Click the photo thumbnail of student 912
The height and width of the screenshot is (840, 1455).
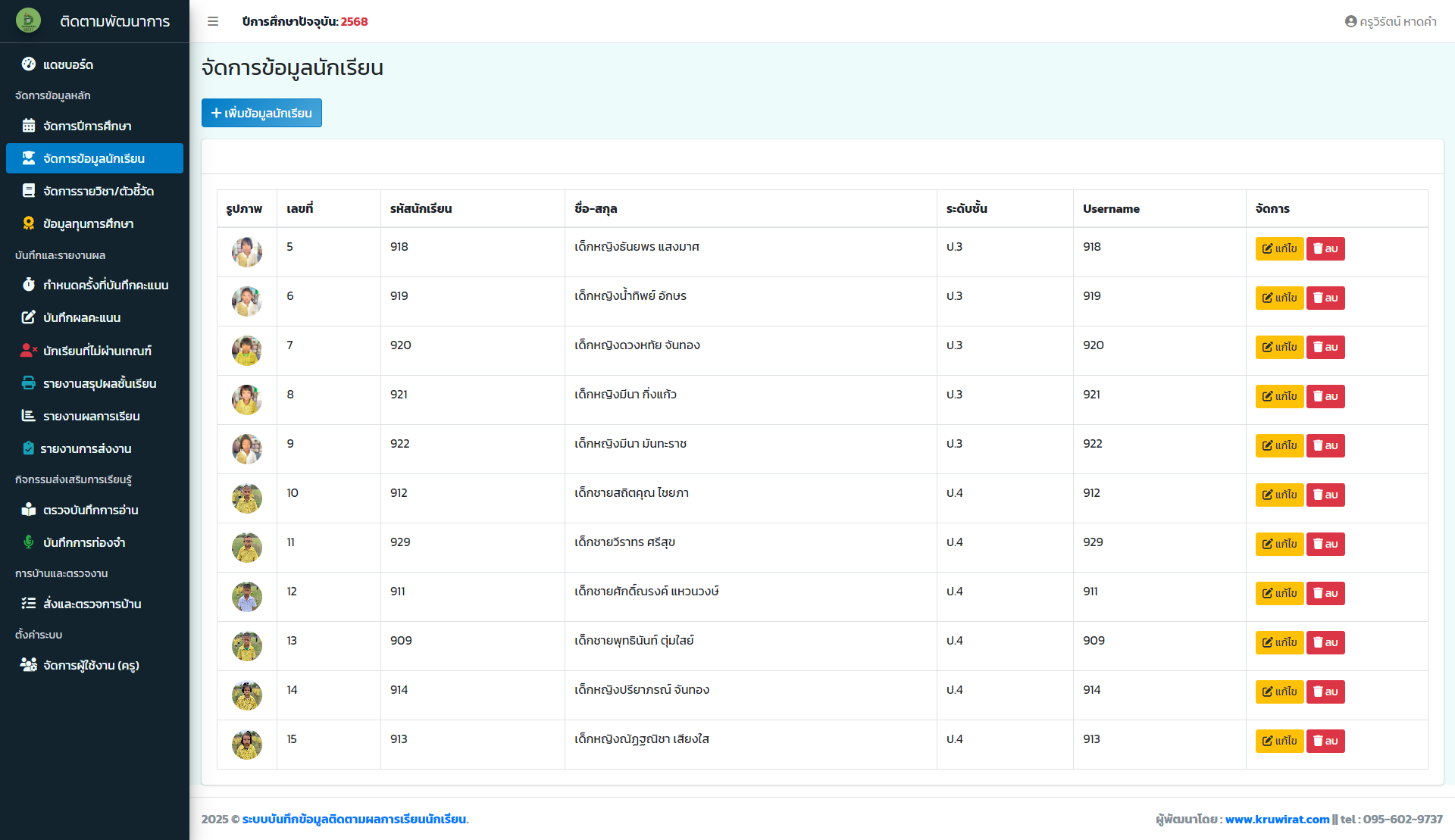247,498
